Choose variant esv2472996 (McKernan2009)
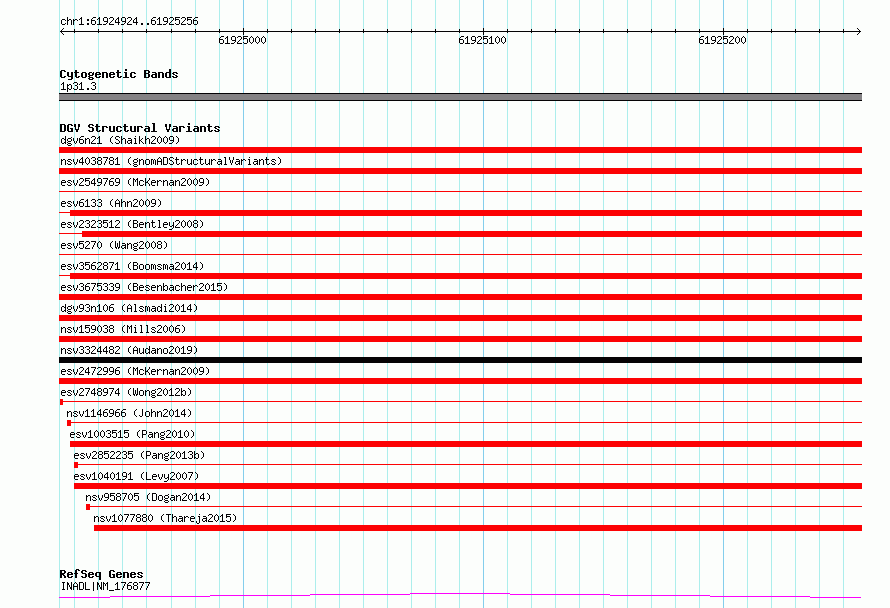 [x=135, y=371]
